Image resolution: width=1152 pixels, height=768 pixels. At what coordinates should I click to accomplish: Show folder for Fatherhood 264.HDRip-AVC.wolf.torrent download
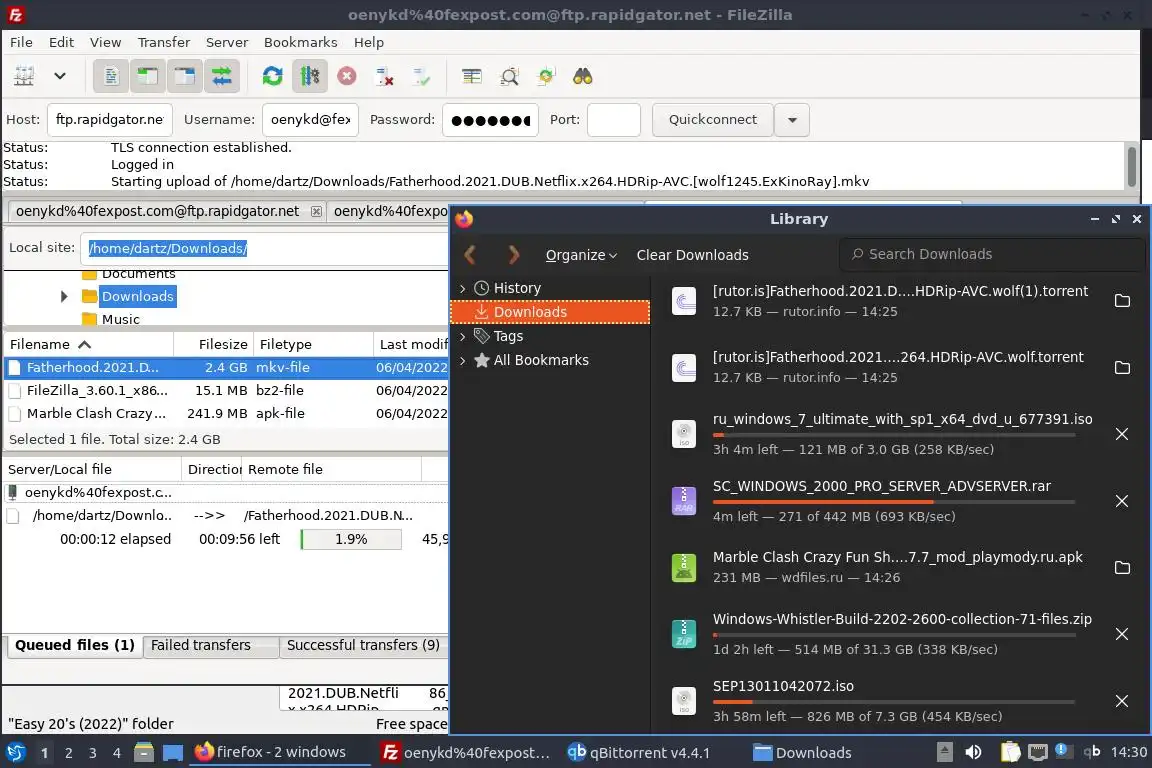click(x=1121, y=367)
